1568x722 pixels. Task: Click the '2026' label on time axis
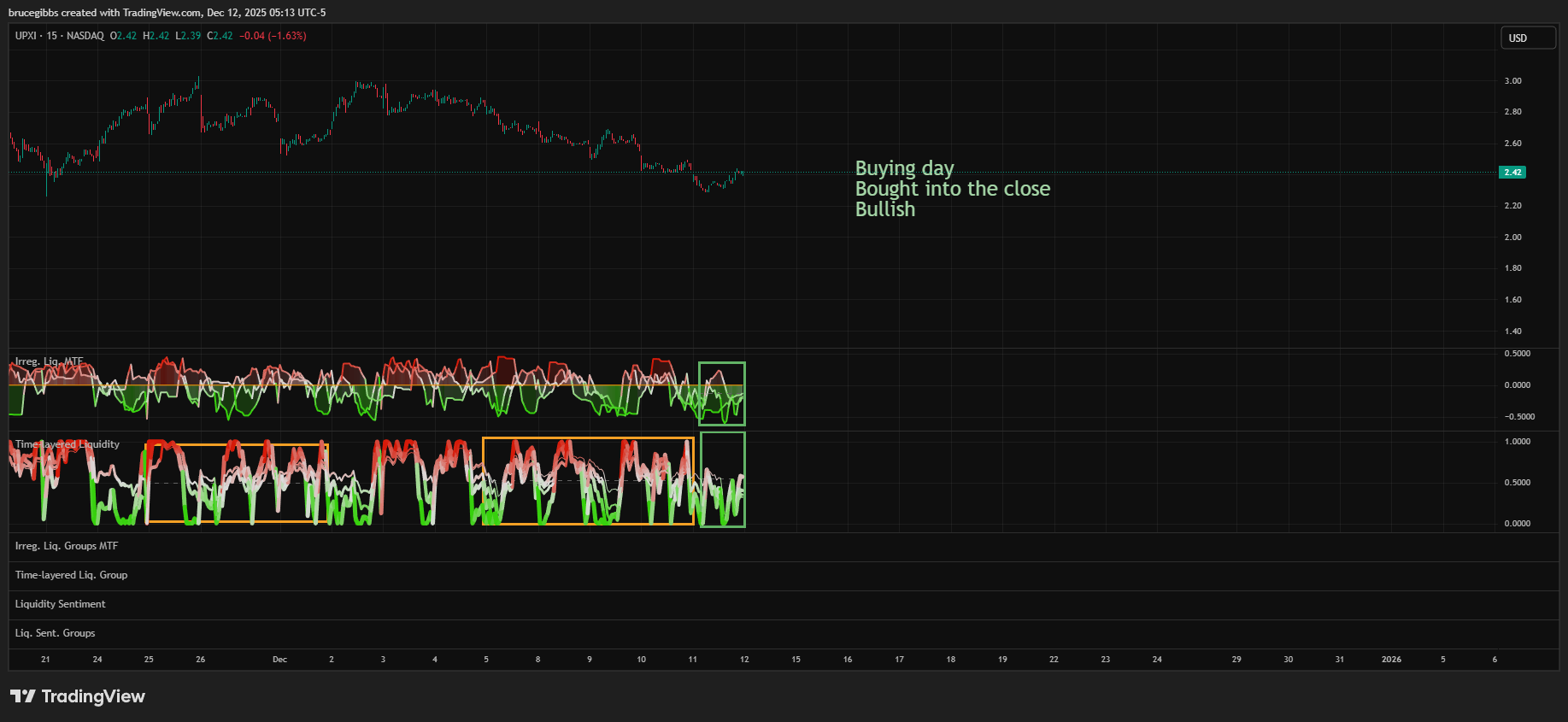click(x=1391, y=660)
